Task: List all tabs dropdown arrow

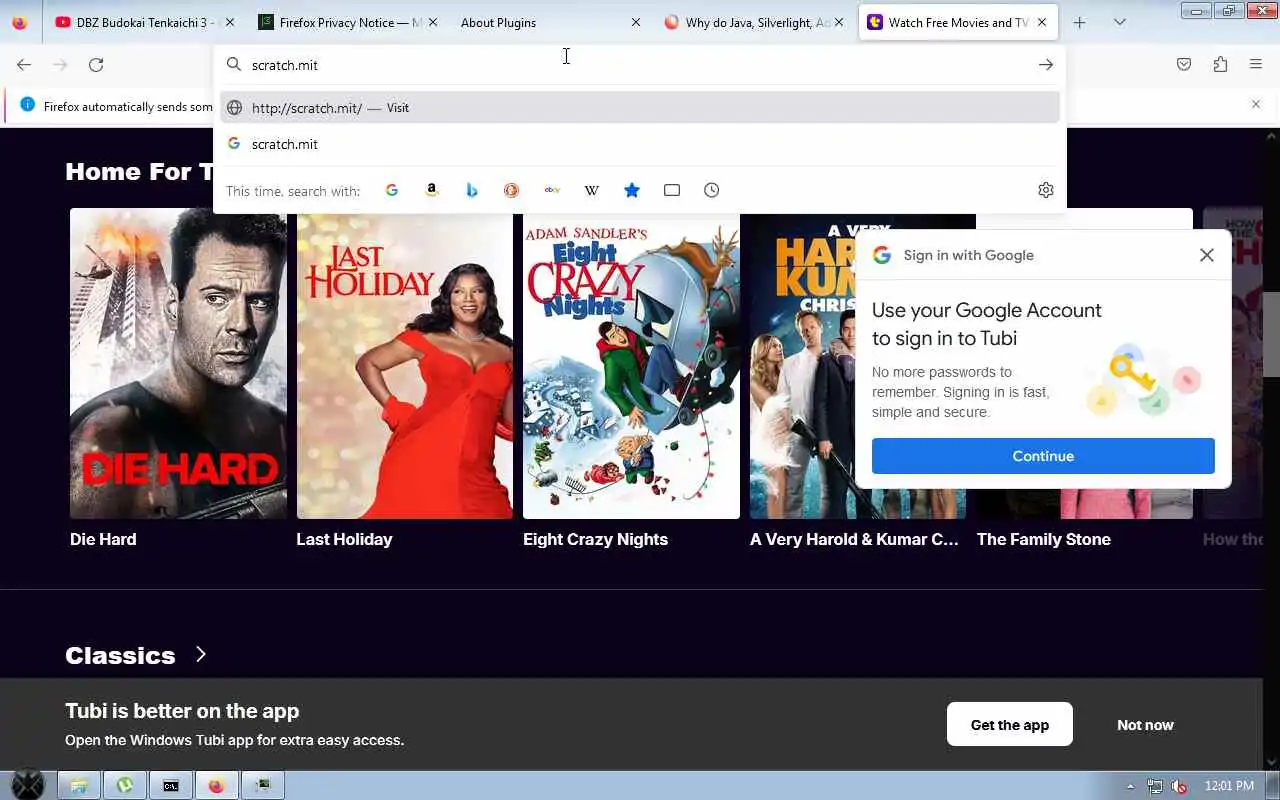Action: tap(1120, 22)
